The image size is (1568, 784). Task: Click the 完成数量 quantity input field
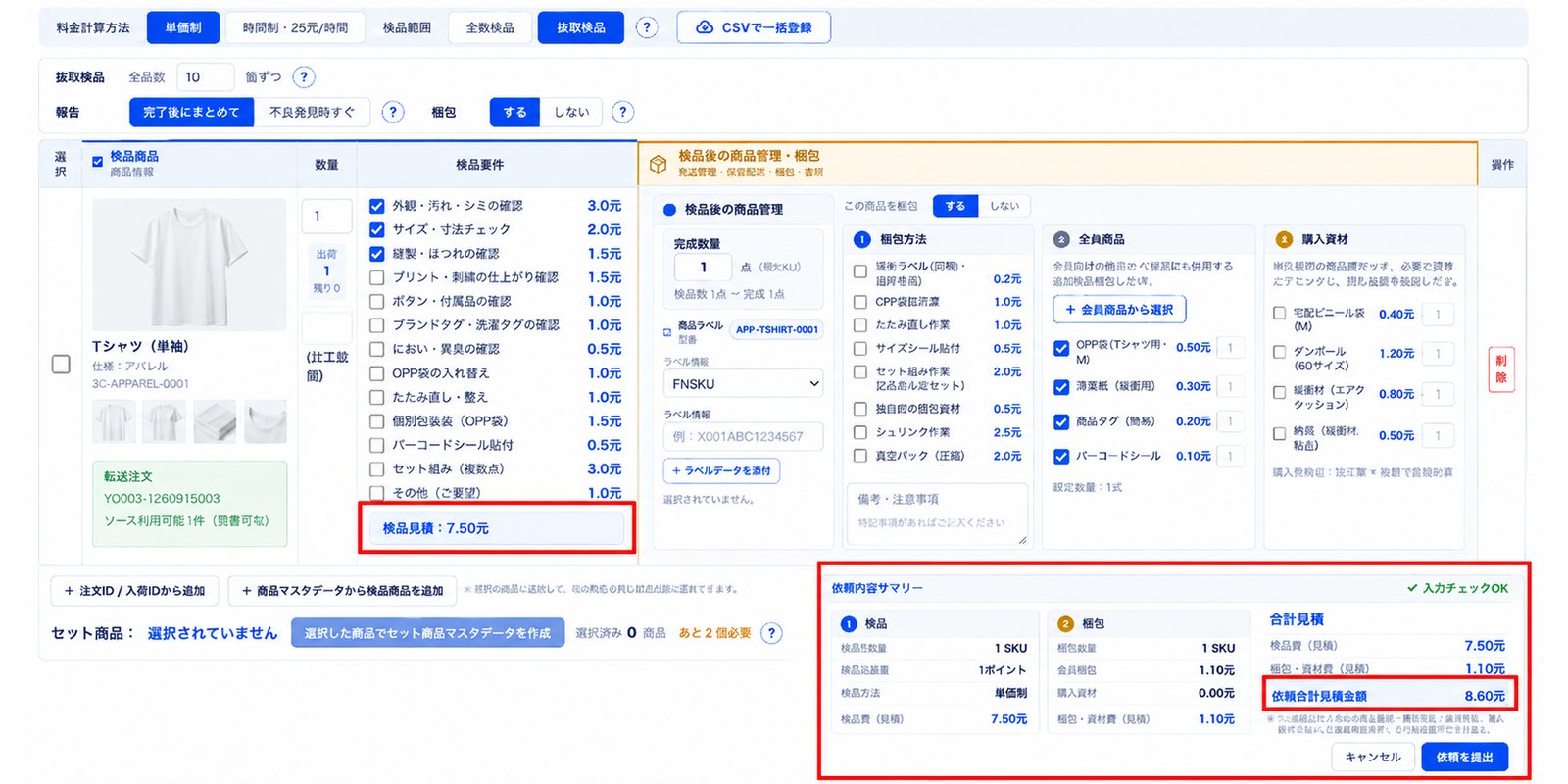pos(703,267)
